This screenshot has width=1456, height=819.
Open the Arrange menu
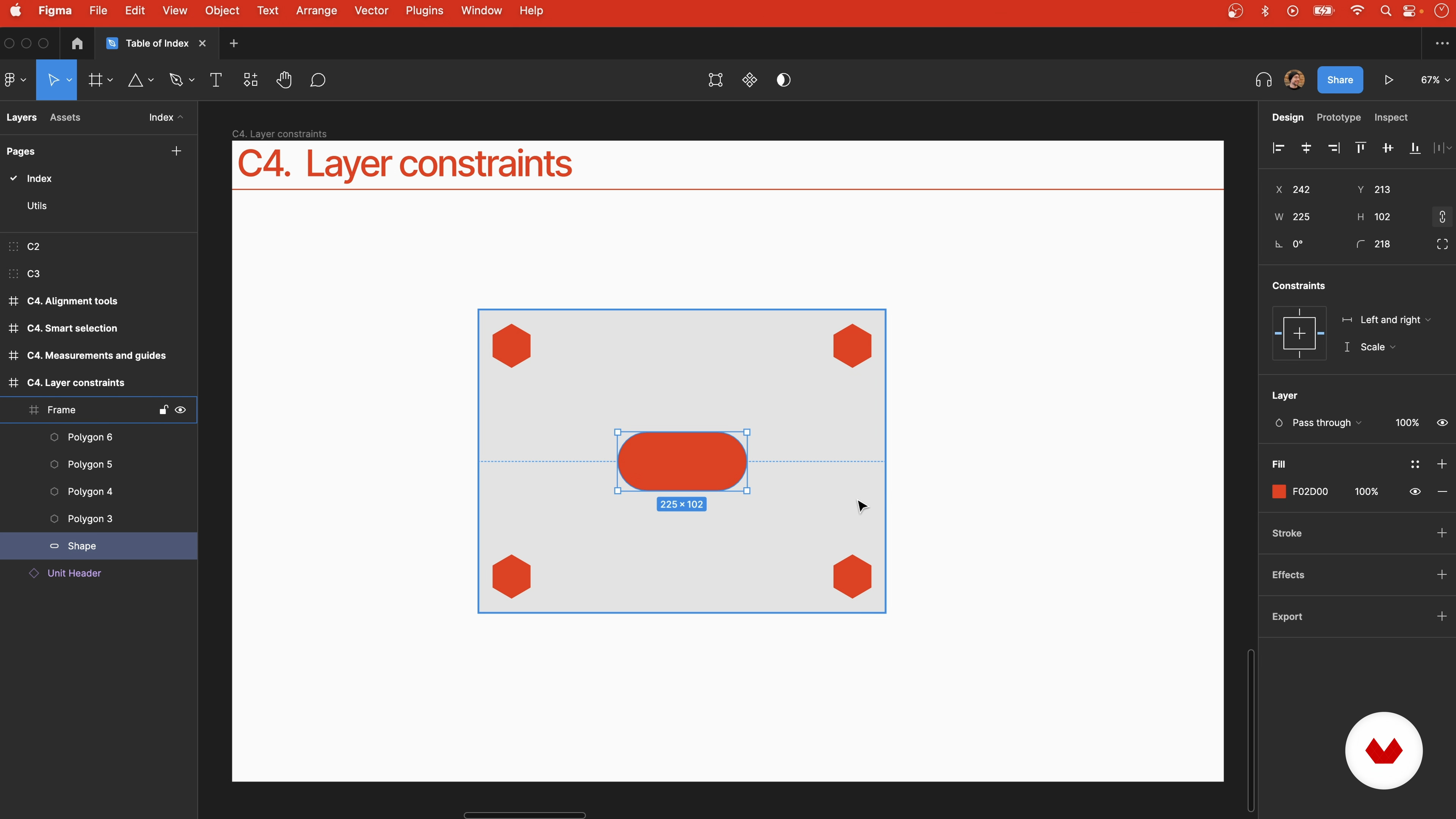[x=317, y=10]
